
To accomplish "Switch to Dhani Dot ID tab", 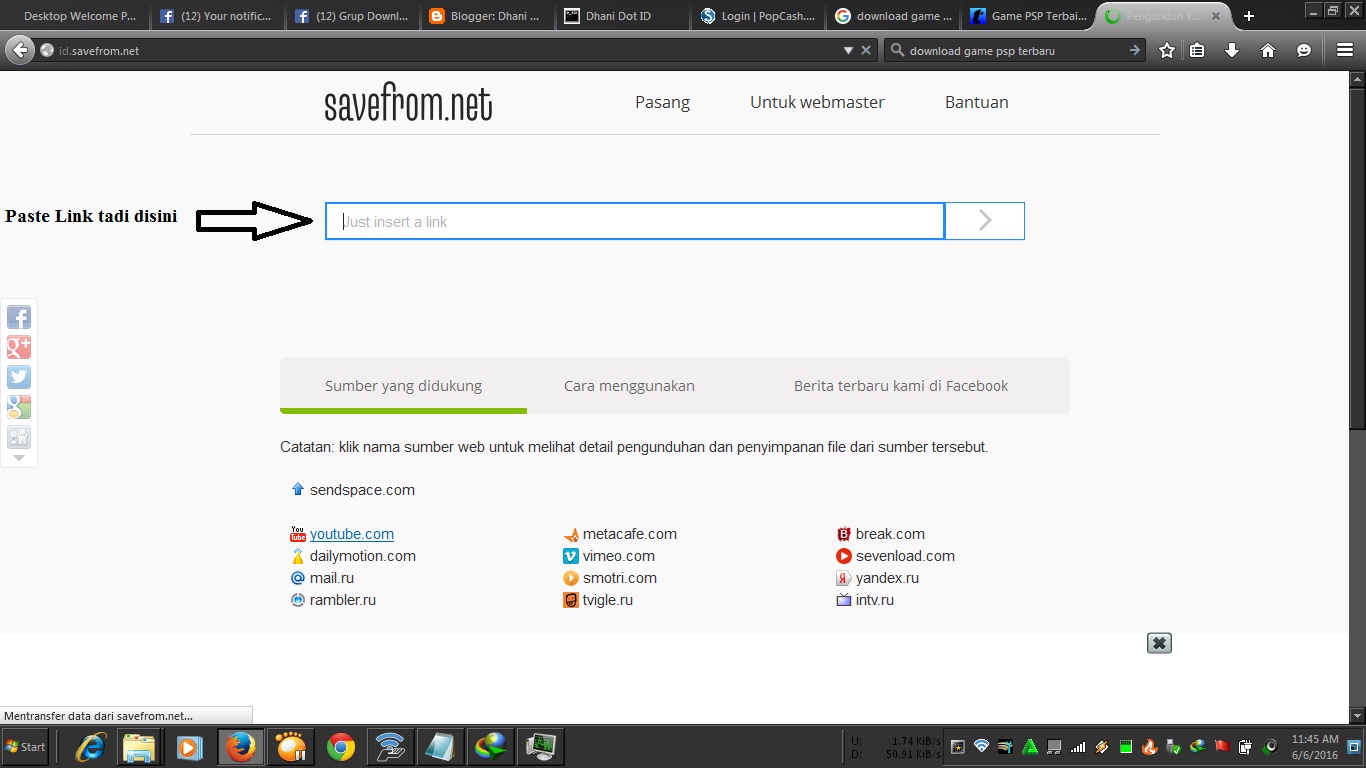I will click(x=623, y=16).
